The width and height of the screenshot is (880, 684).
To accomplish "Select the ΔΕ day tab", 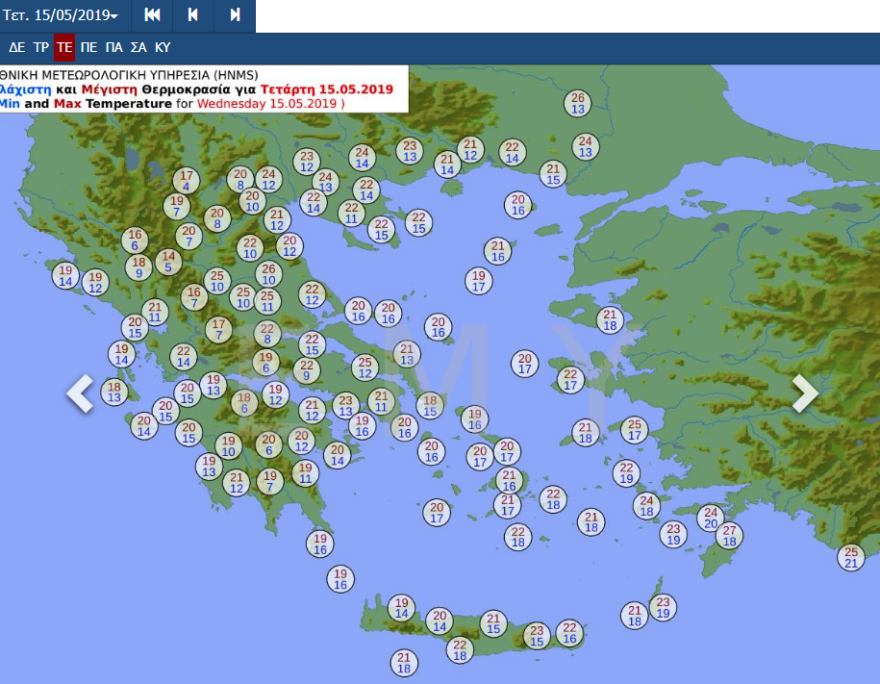I will (x=17, y=47).
